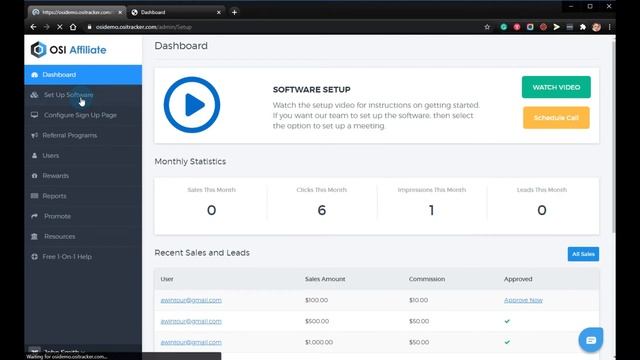Click the green approved checkmark in $1,000.00 row

click(507, 342)
